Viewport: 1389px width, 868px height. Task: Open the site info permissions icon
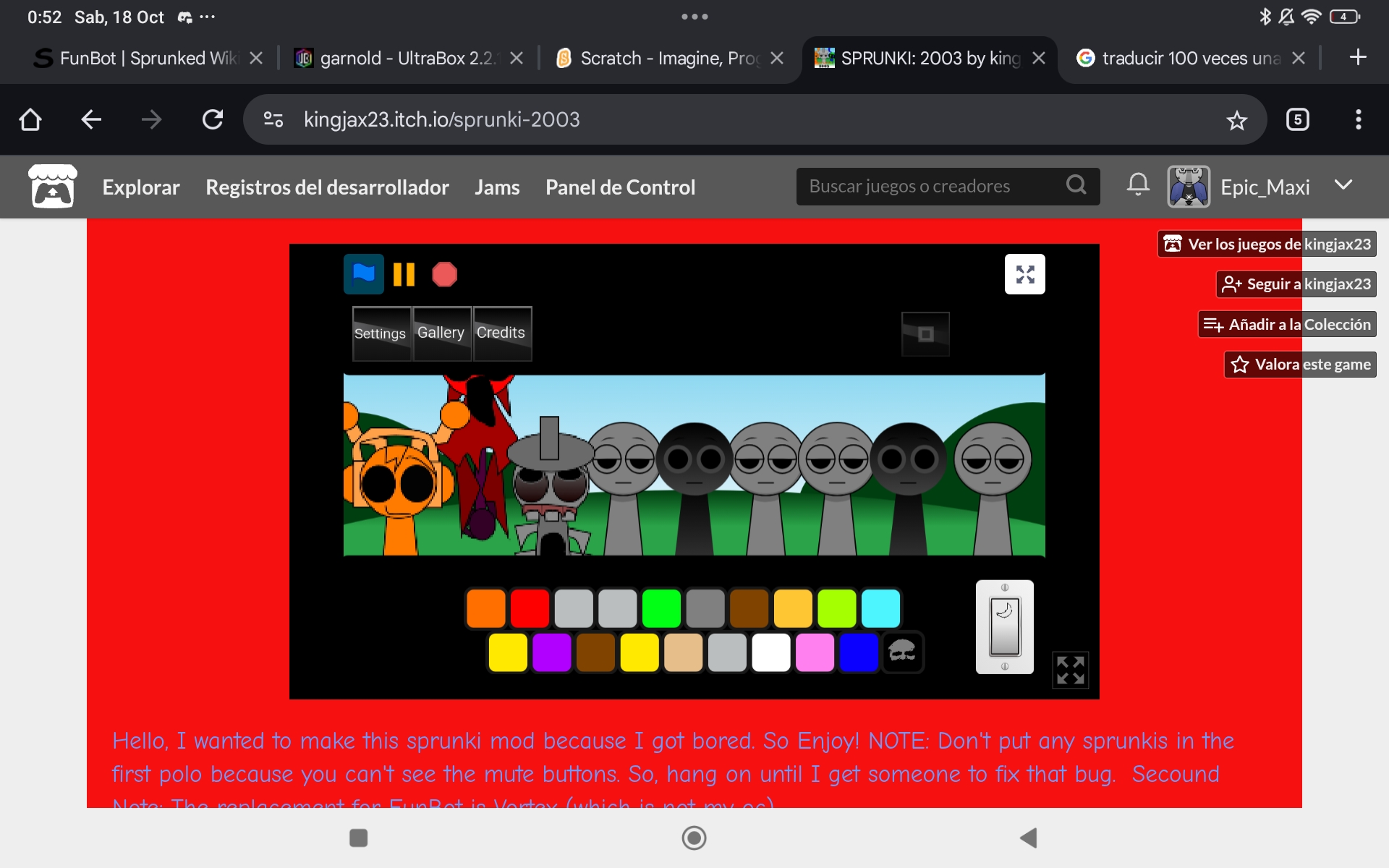(273, 120)
